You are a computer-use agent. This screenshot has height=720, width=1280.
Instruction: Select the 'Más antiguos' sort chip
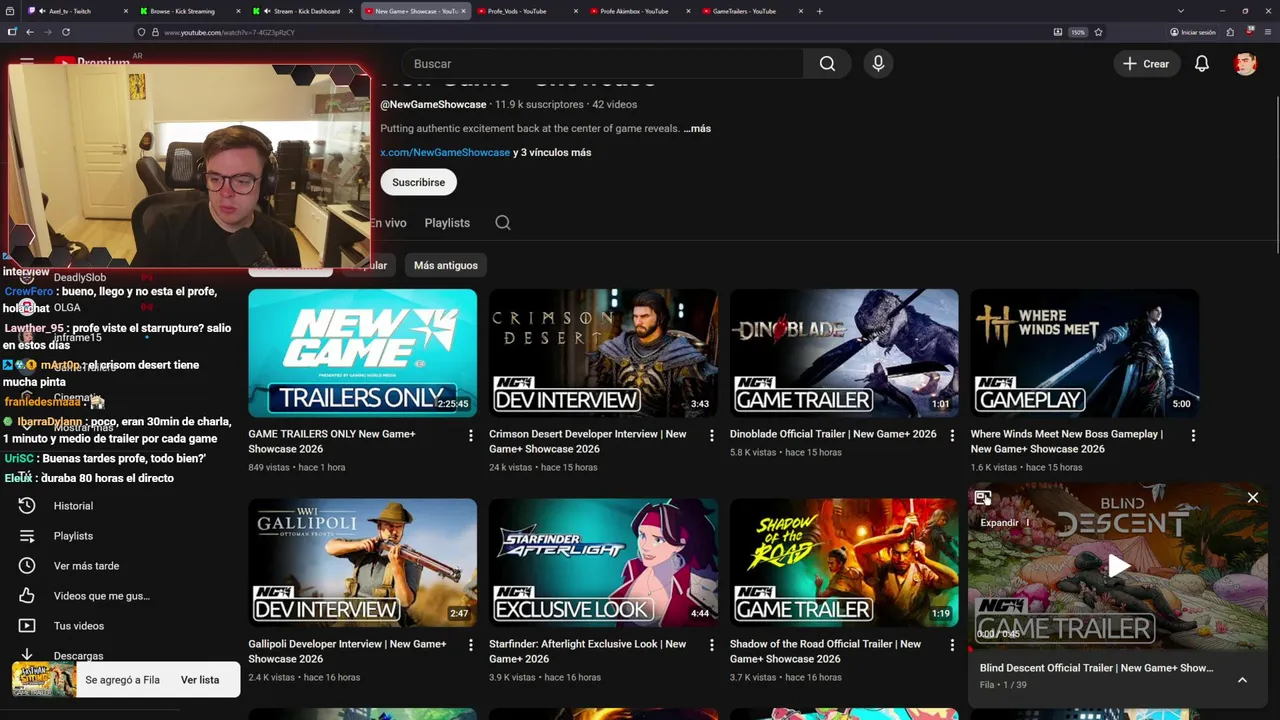446,265
